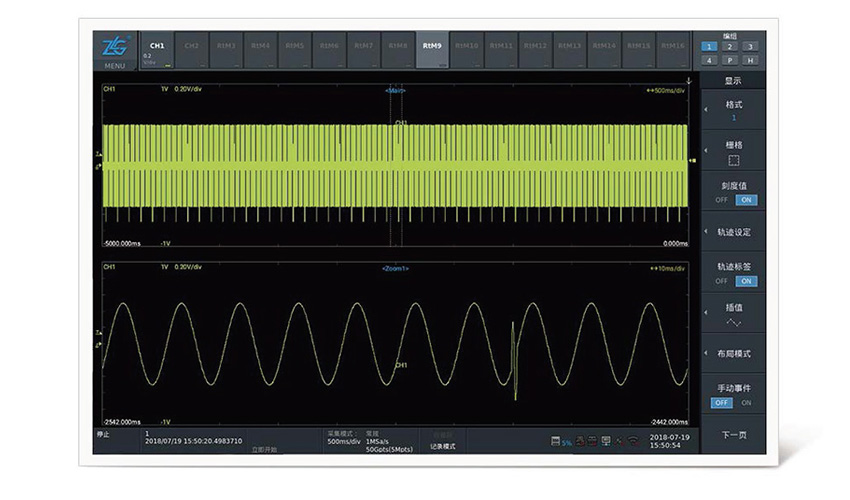This screenshot has width=850, height=500.
Task: Open 布局模式 layout mode submenu
Action: point(733,354)
